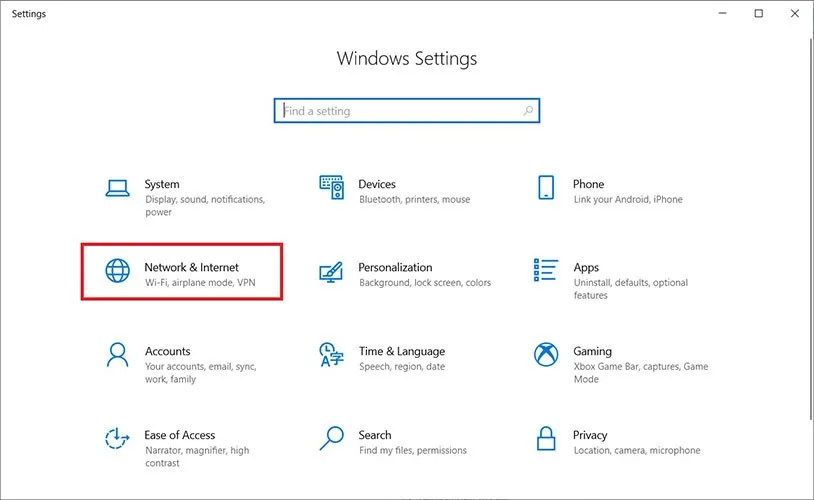This screenshot has height=500, width=814.
Task: Click the vertical scrollbar on right edge
Action: [x=810, y=228]
